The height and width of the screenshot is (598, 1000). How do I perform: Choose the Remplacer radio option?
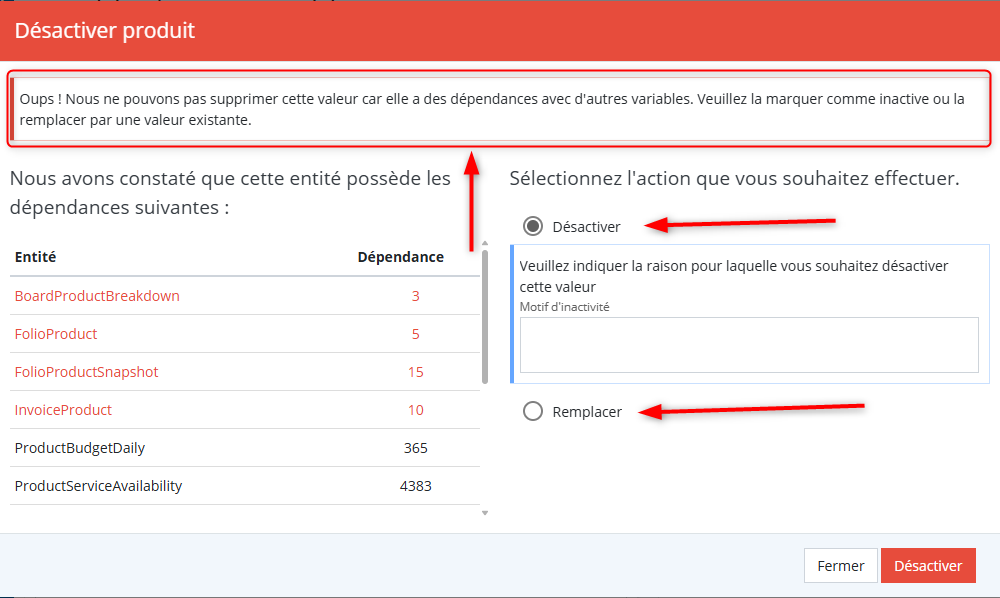(533, 411)
